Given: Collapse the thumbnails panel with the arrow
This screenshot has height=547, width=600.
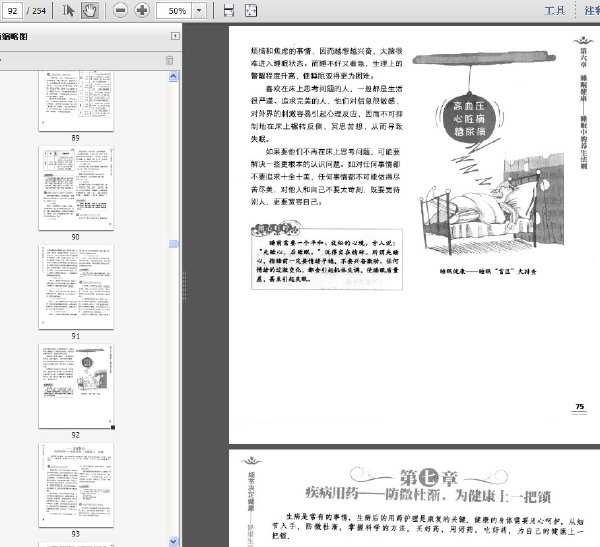Looking at the screenshot, I should pos(175,36).
